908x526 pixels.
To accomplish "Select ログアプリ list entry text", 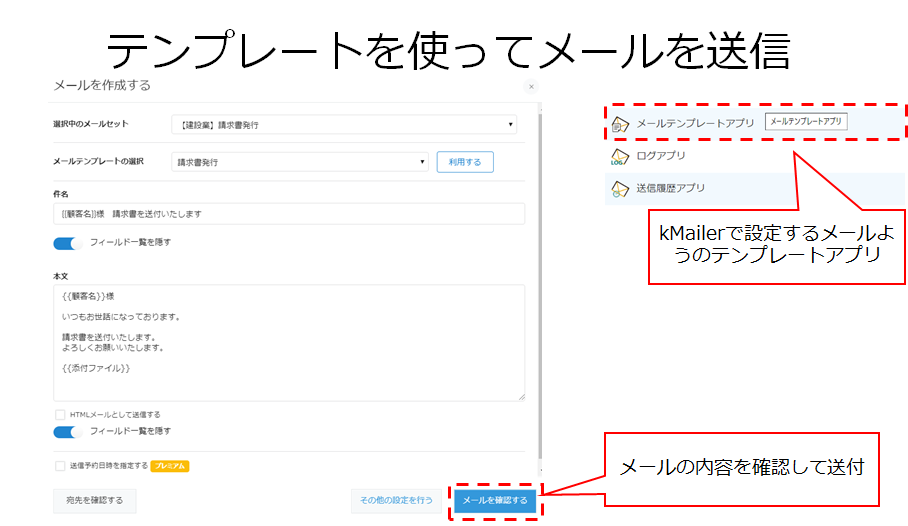I will pos(661,156).
